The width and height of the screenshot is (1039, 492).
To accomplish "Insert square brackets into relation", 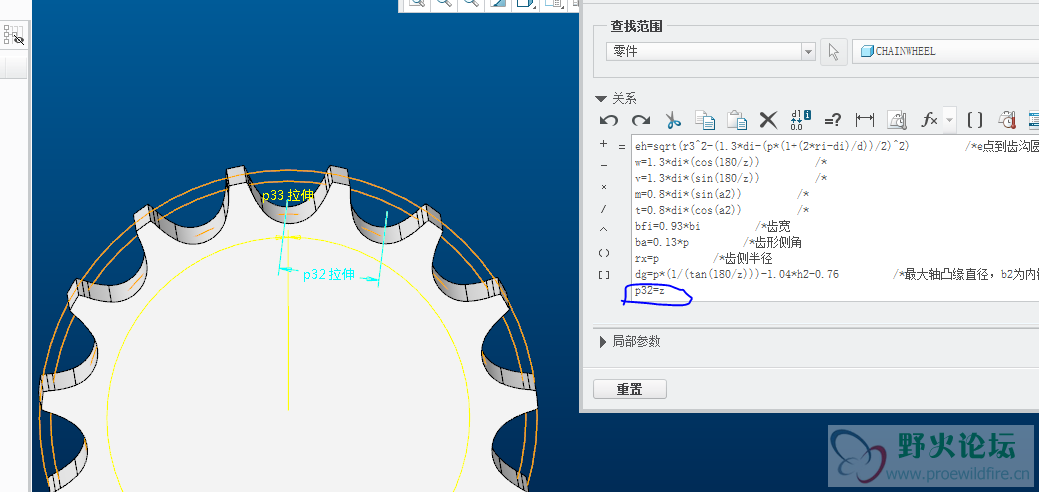I will point(604,275).
